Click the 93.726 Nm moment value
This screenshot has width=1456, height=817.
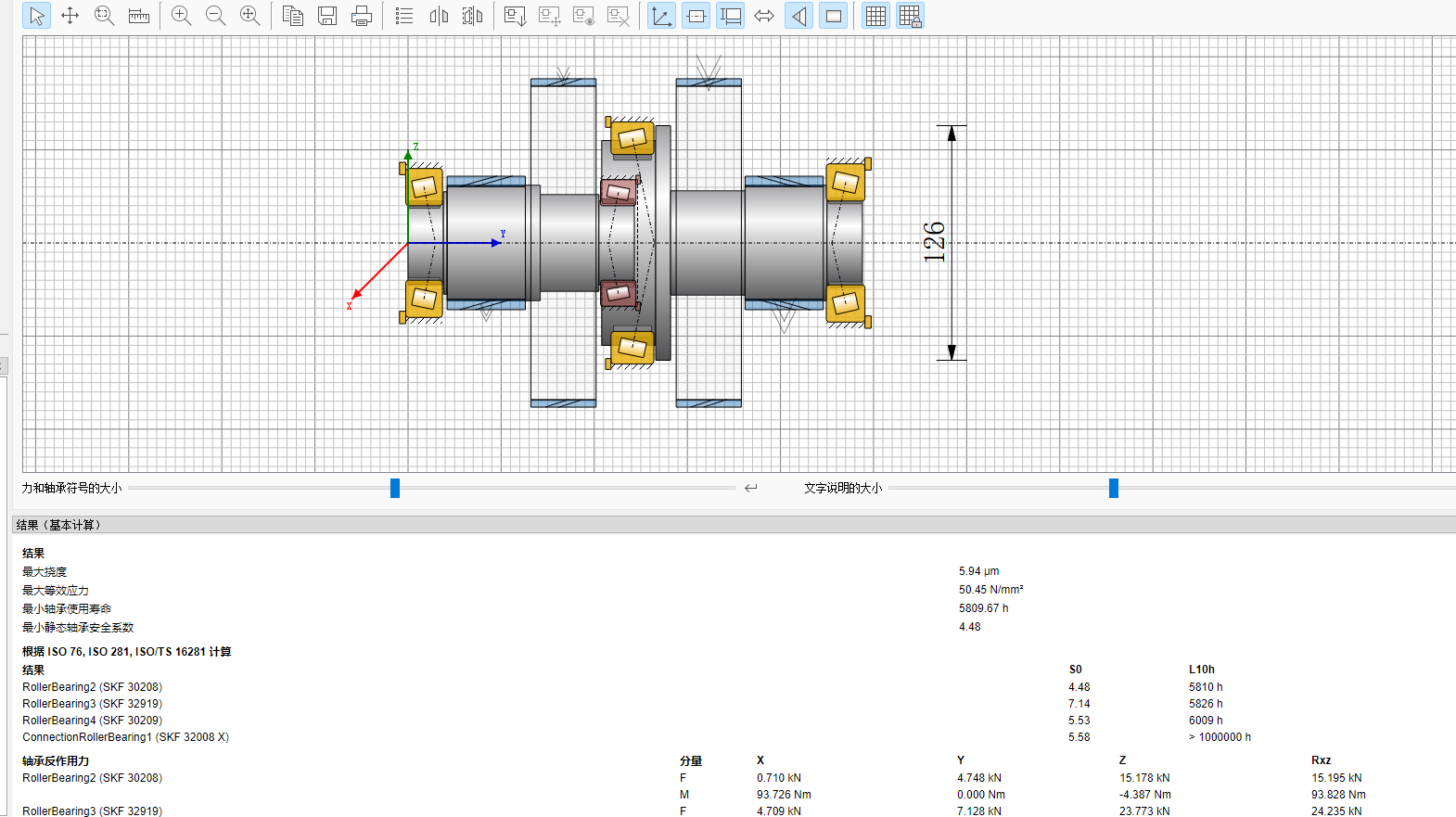pos(784,795)
